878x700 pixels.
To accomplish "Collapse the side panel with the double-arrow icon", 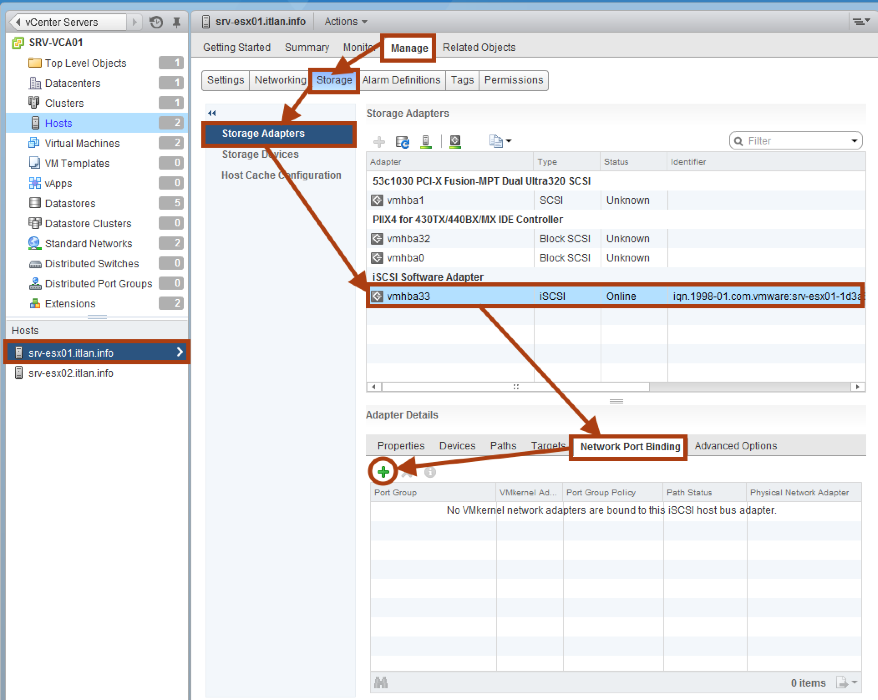I will (x=212, y=113).
